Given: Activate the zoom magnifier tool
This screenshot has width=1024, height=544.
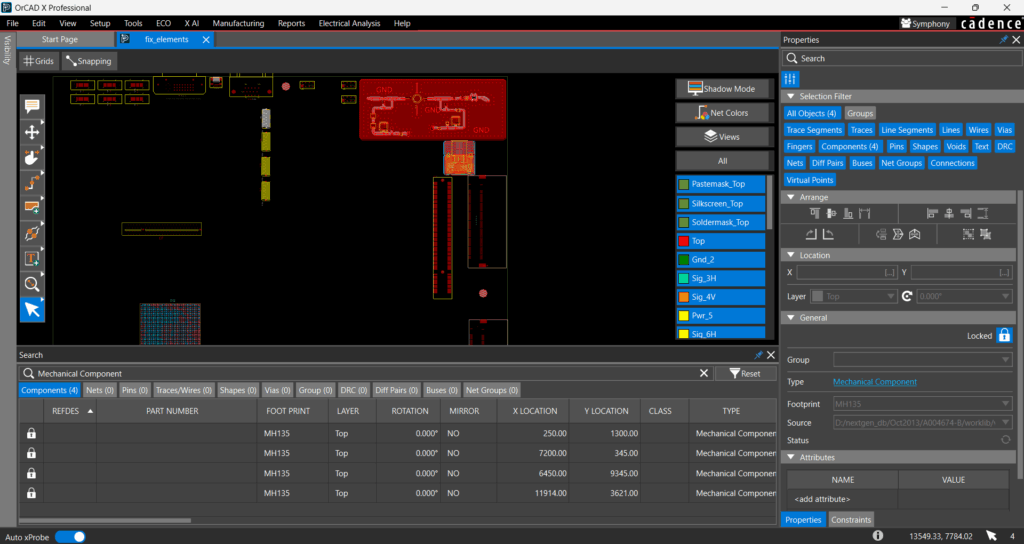Looking at the screenshot, I should [x=32, y=284].
